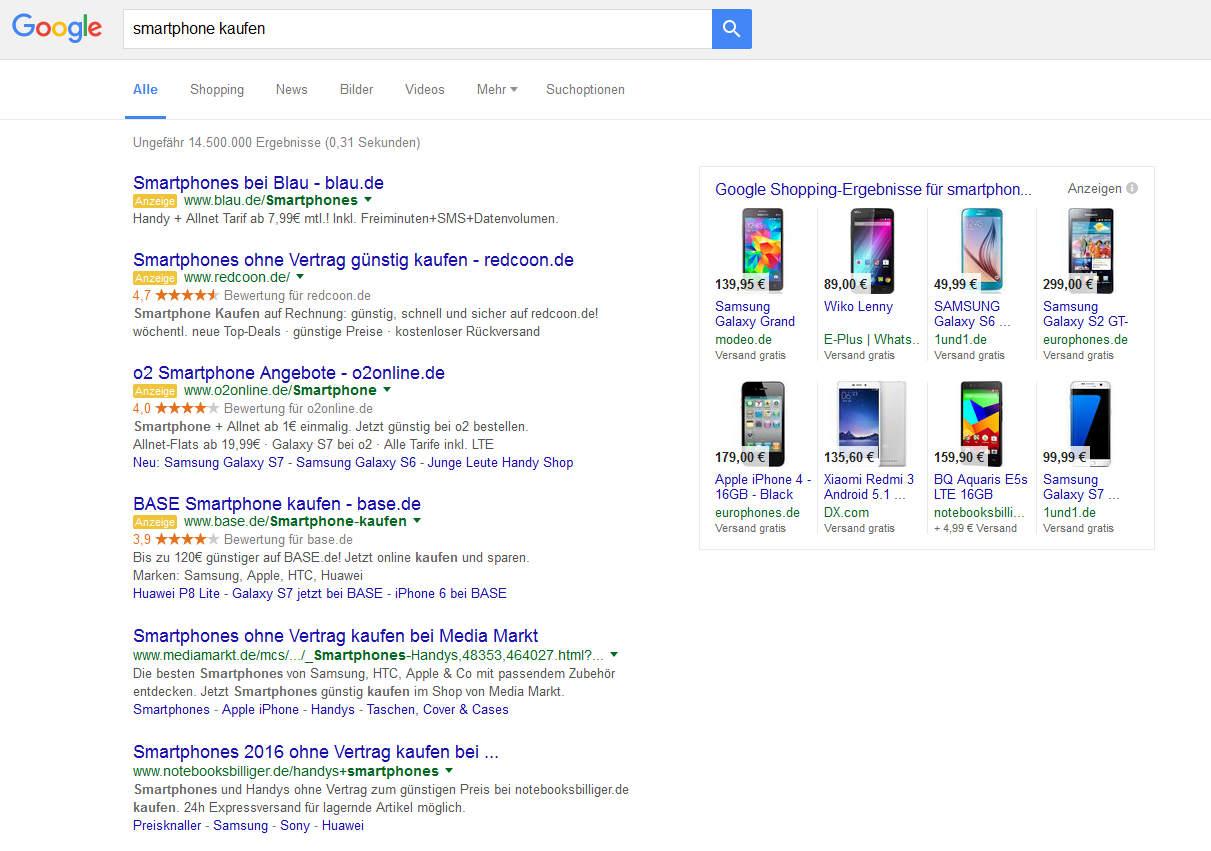Click the '135,60 €' price label
Viewport: 1211px width, 851px height.
tap(849, 458)
